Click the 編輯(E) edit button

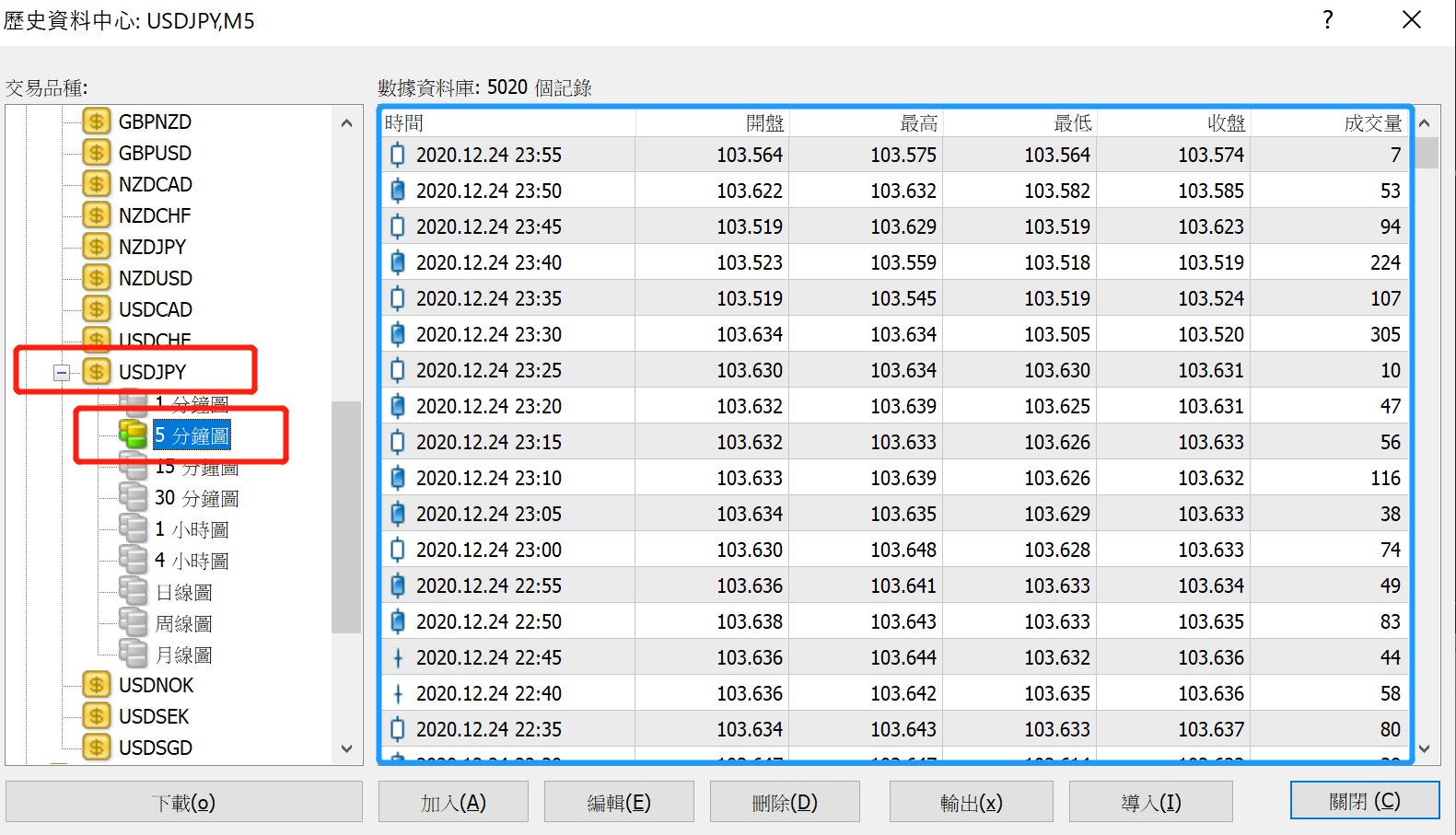coord(619,802)
